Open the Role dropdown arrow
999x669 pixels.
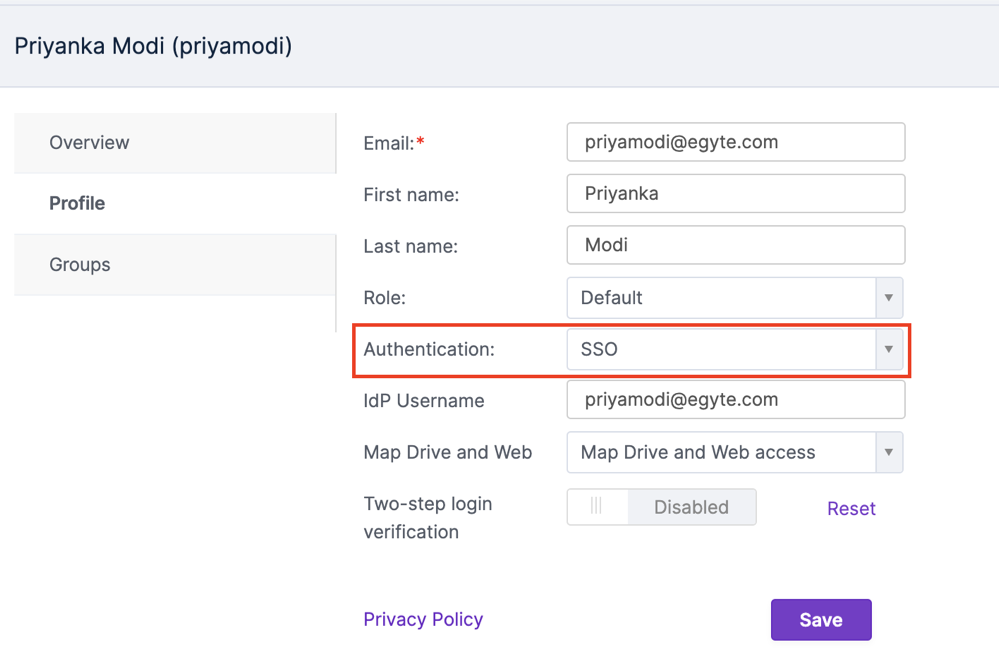pyautogui.click(x=888, y=297)
